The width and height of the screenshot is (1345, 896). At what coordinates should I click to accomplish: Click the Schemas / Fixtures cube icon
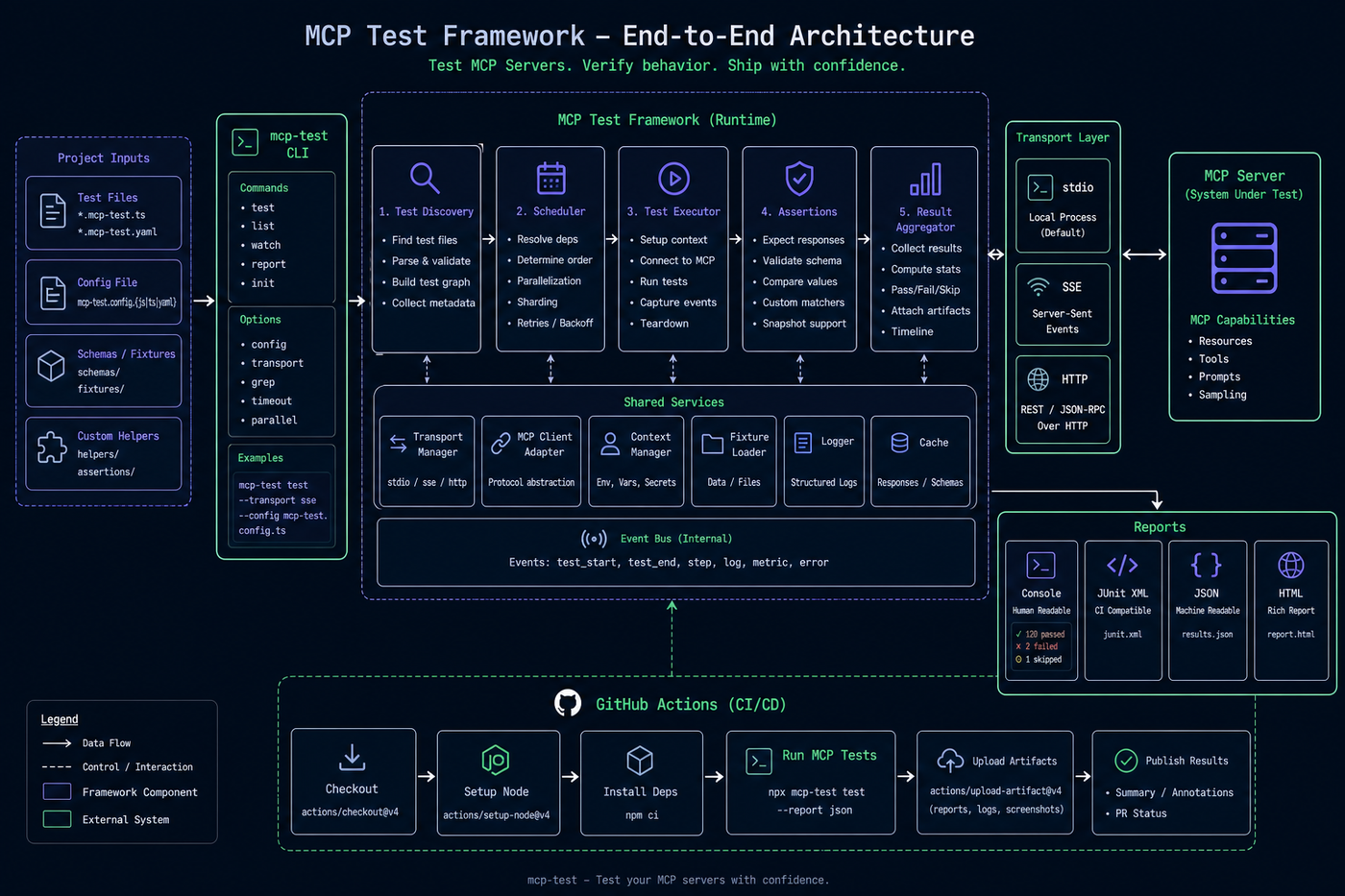pos(51,366)
